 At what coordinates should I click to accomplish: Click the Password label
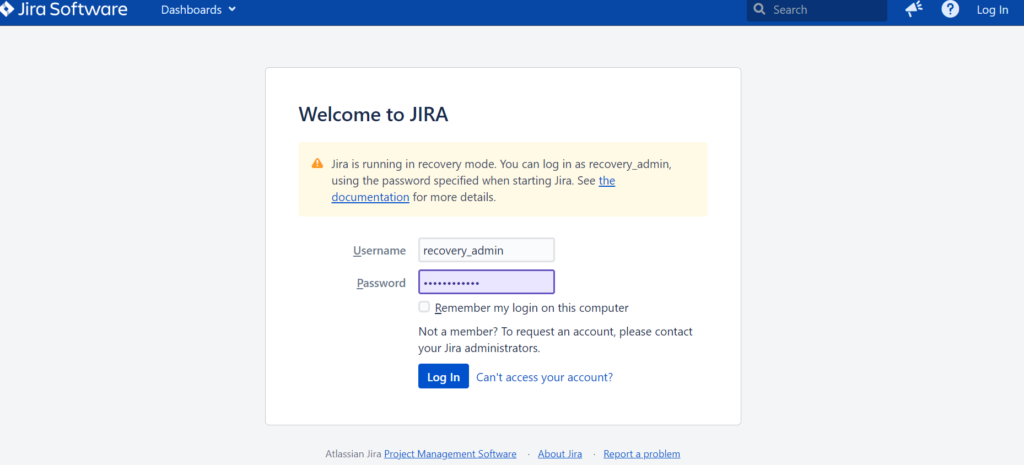coord(381,283)
